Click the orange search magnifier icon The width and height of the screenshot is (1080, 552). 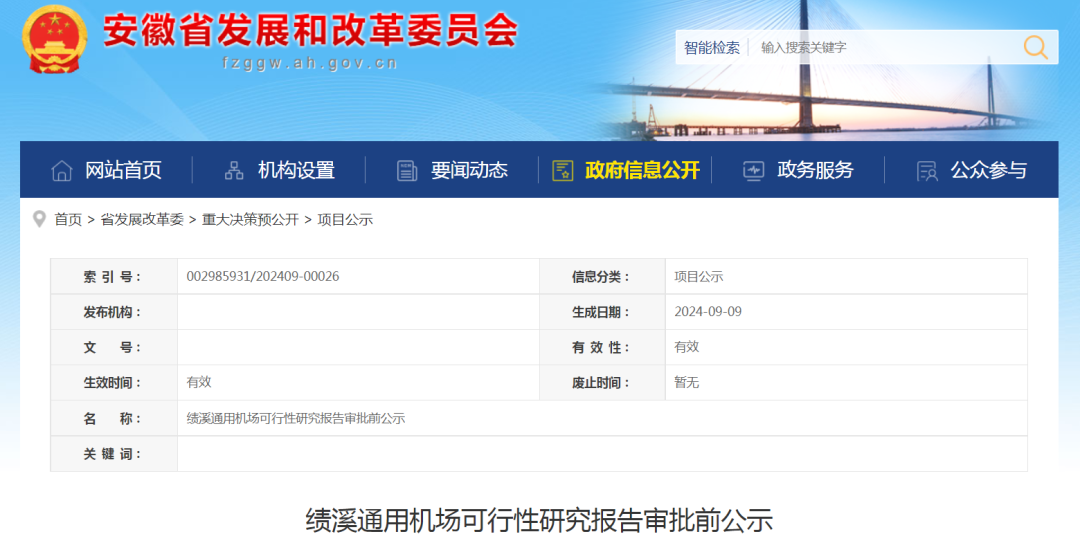[1035, 47]
